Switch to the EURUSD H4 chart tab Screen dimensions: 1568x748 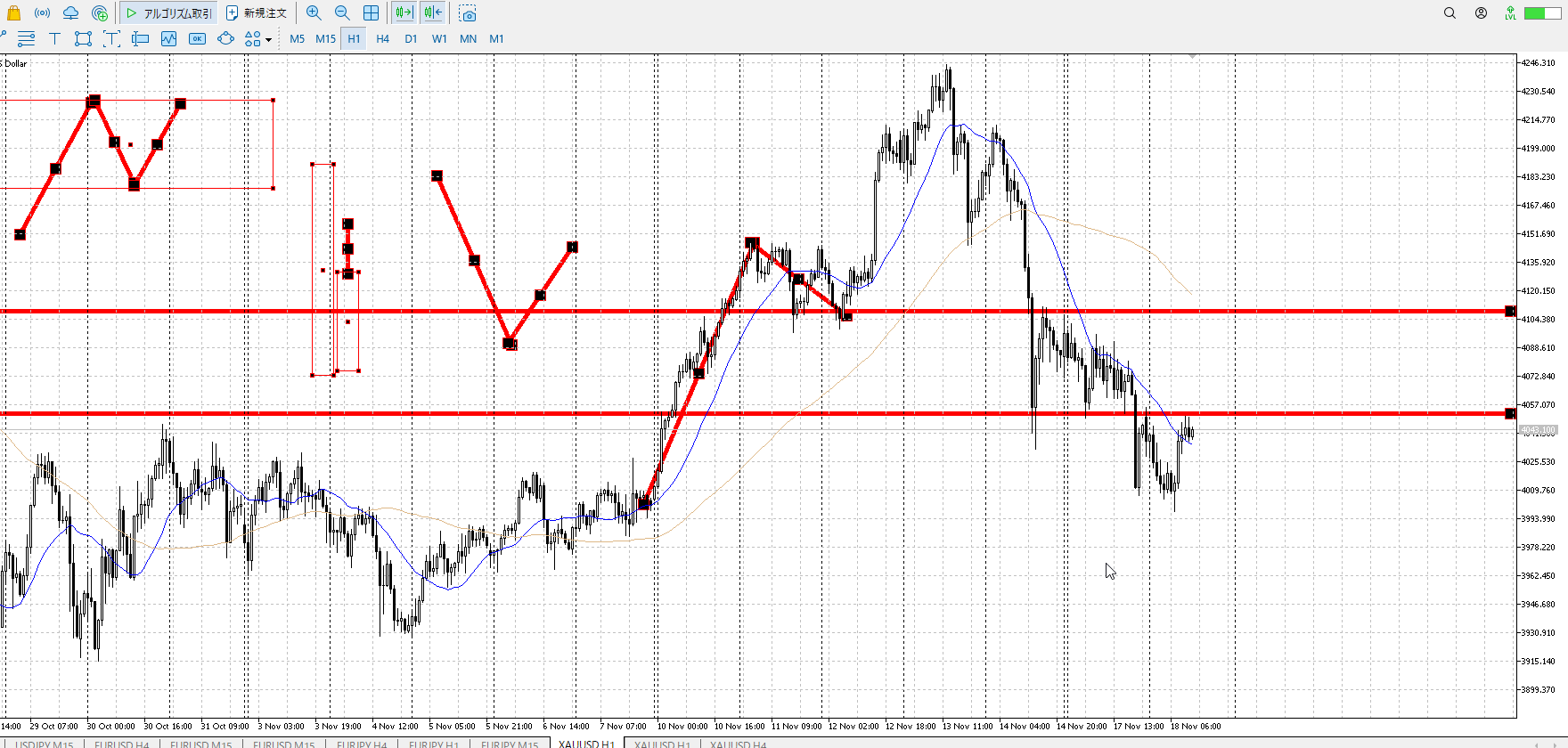(x=122, y=744)
